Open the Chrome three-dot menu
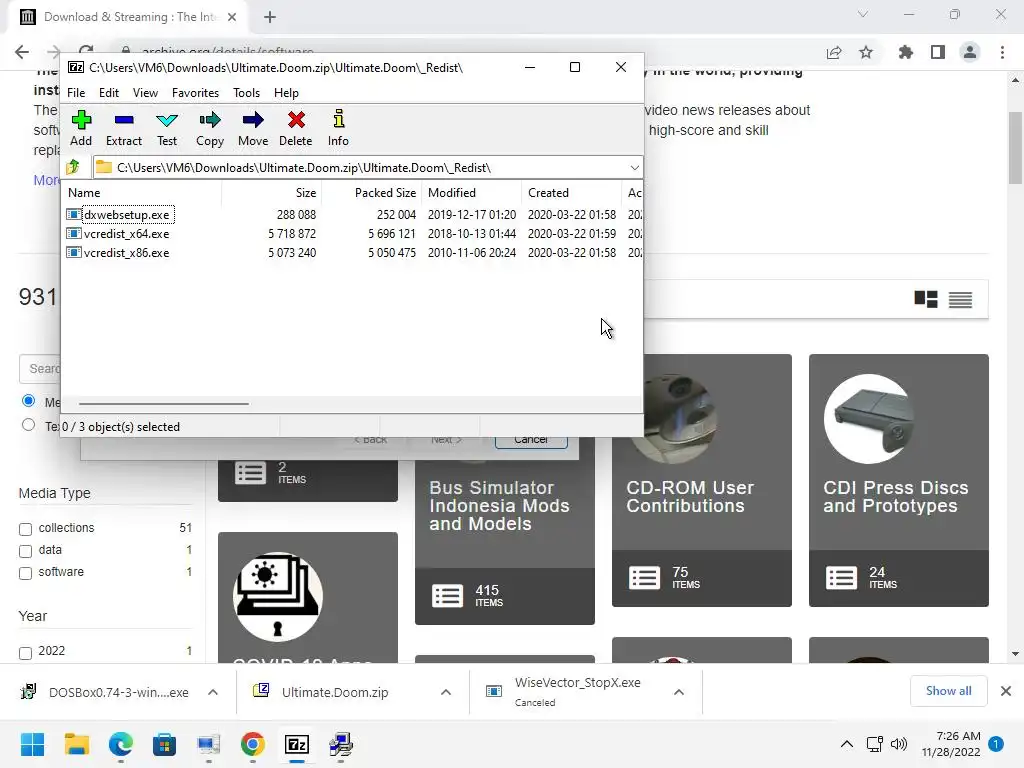Viewport: 1024px width, 768px height. 1002,52
